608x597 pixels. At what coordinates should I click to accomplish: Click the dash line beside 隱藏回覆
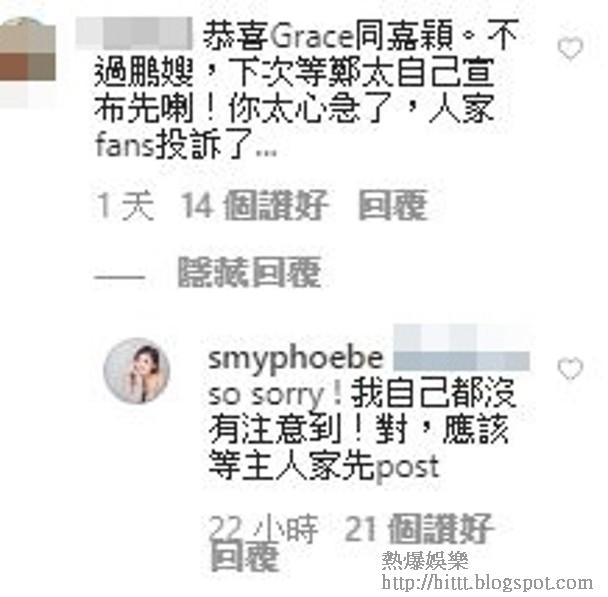(x=119, y=277)
